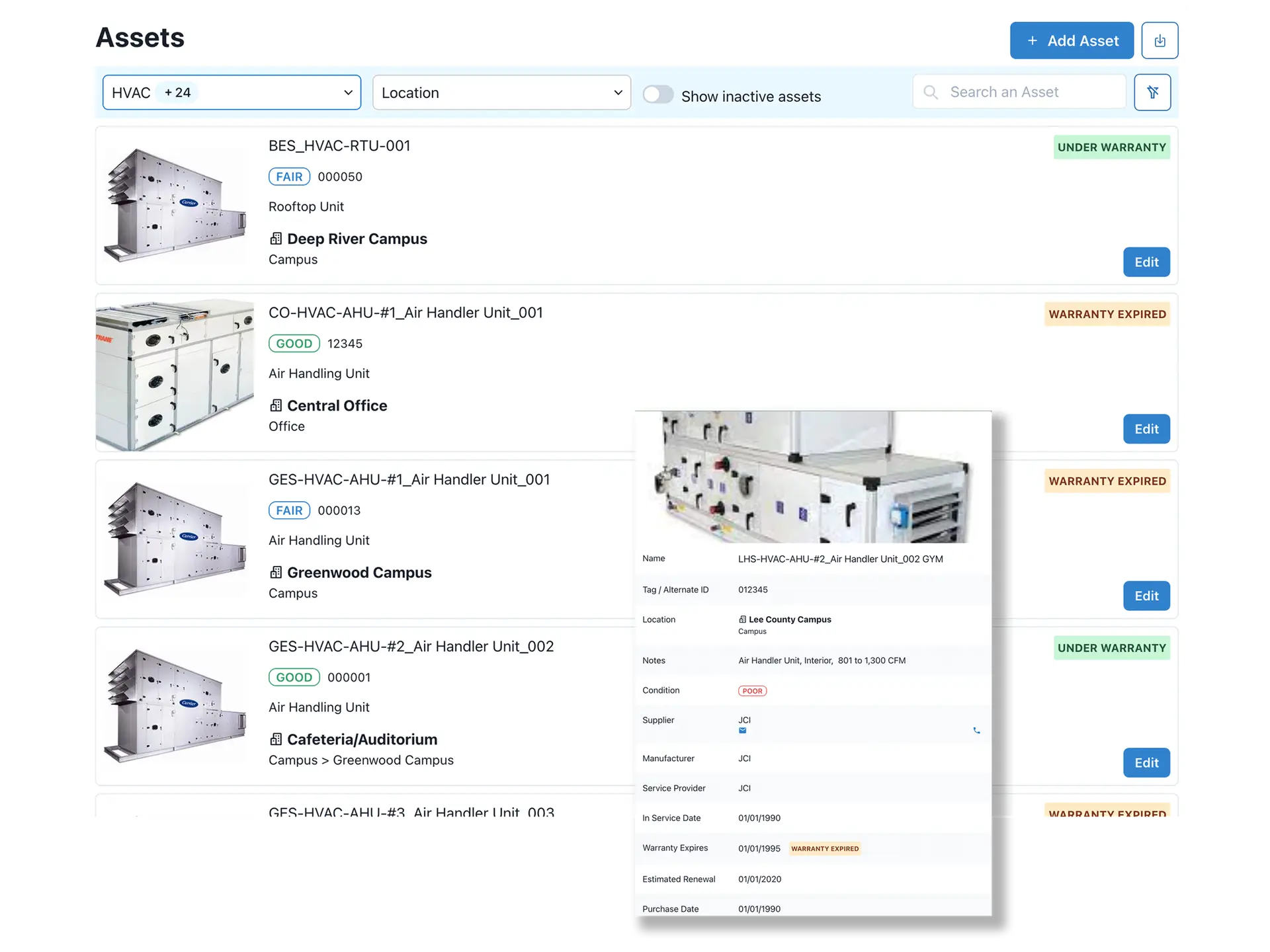The width and height of the screenshot is (1270, 952).
Task: Click the clear filters funnel icon
Action: 1152,93
